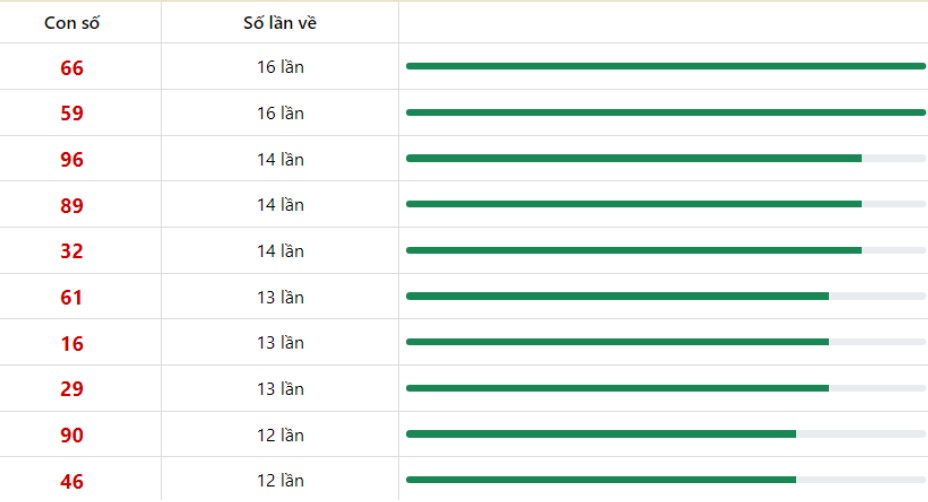Click the 'Con số' column header
This screenshot has height=502, width=928.
pos(72,23)
